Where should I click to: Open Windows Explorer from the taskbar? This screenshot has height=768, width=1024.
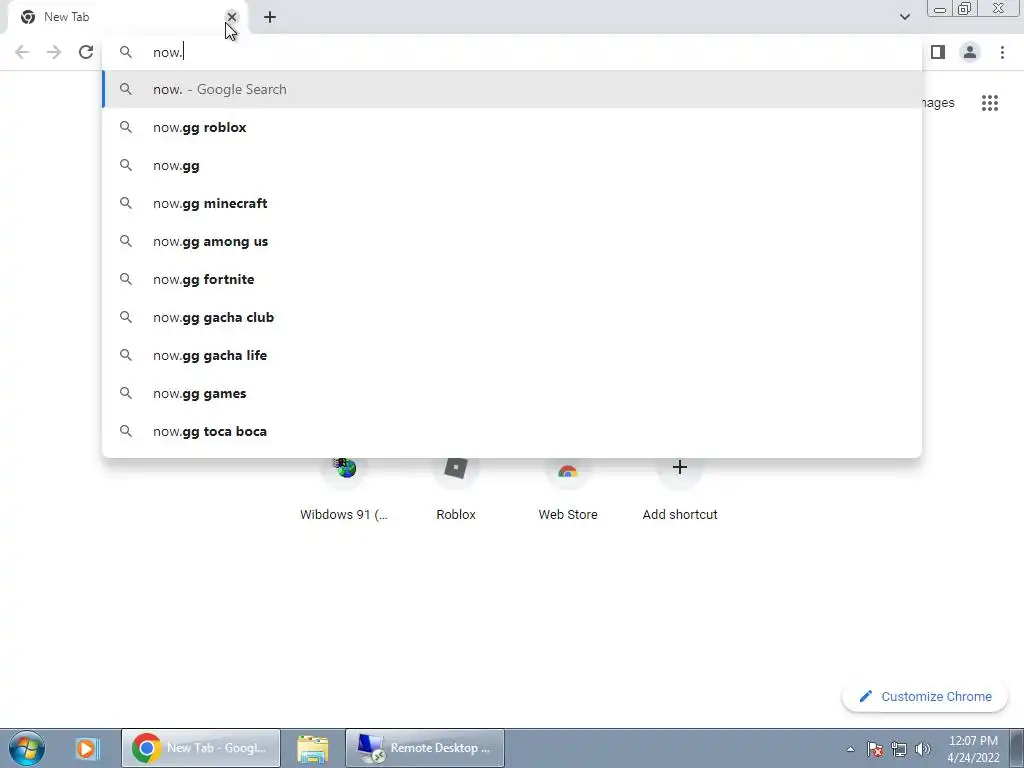(x=313, y=748)
